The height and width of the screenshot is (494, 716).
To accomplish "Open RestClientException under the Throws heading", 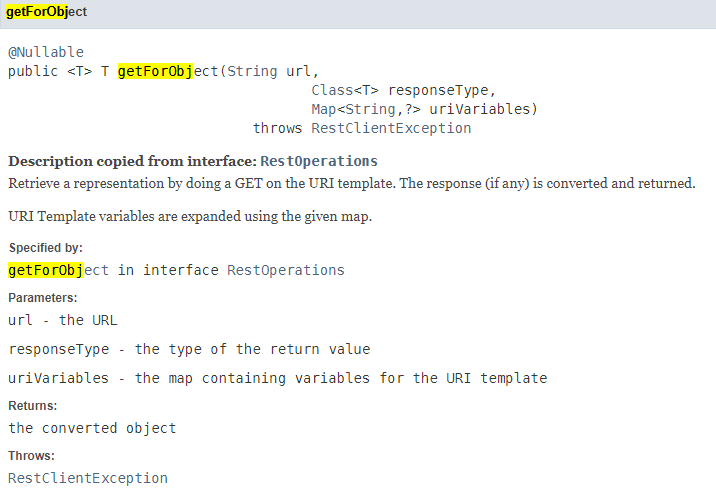I will [88, 478].
